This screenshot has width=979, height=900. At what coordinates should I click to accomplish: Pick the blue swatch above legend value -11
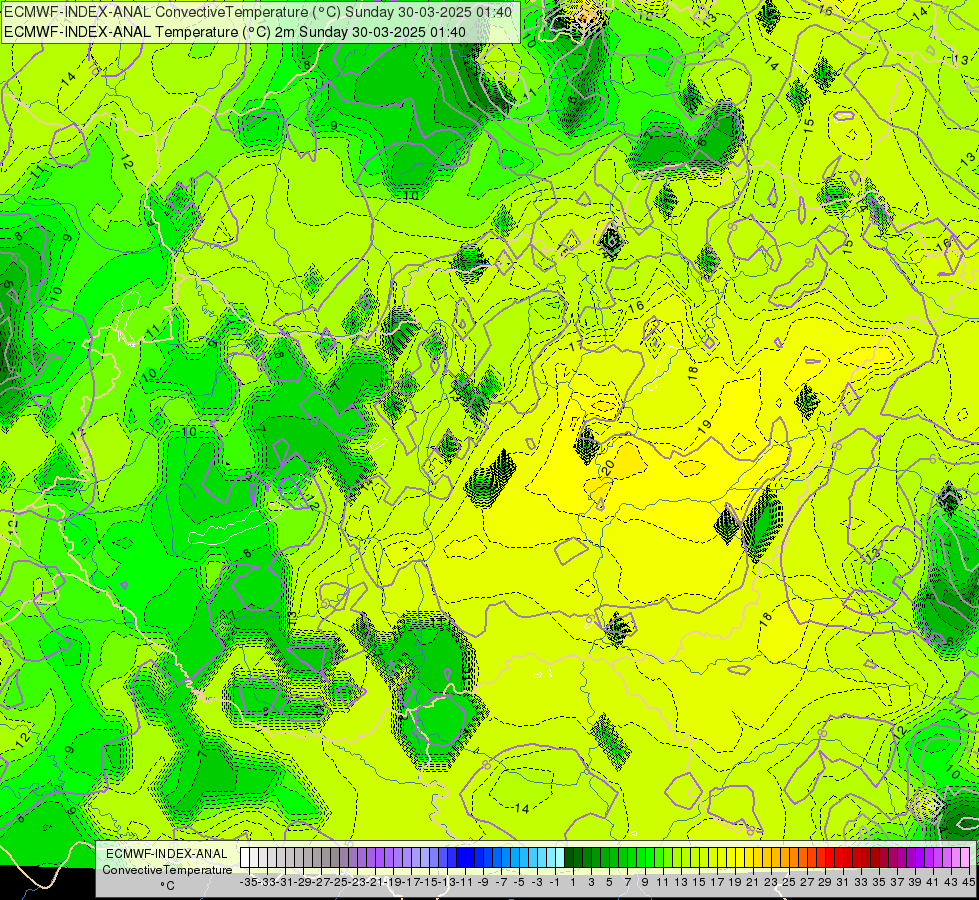point(460,858)
